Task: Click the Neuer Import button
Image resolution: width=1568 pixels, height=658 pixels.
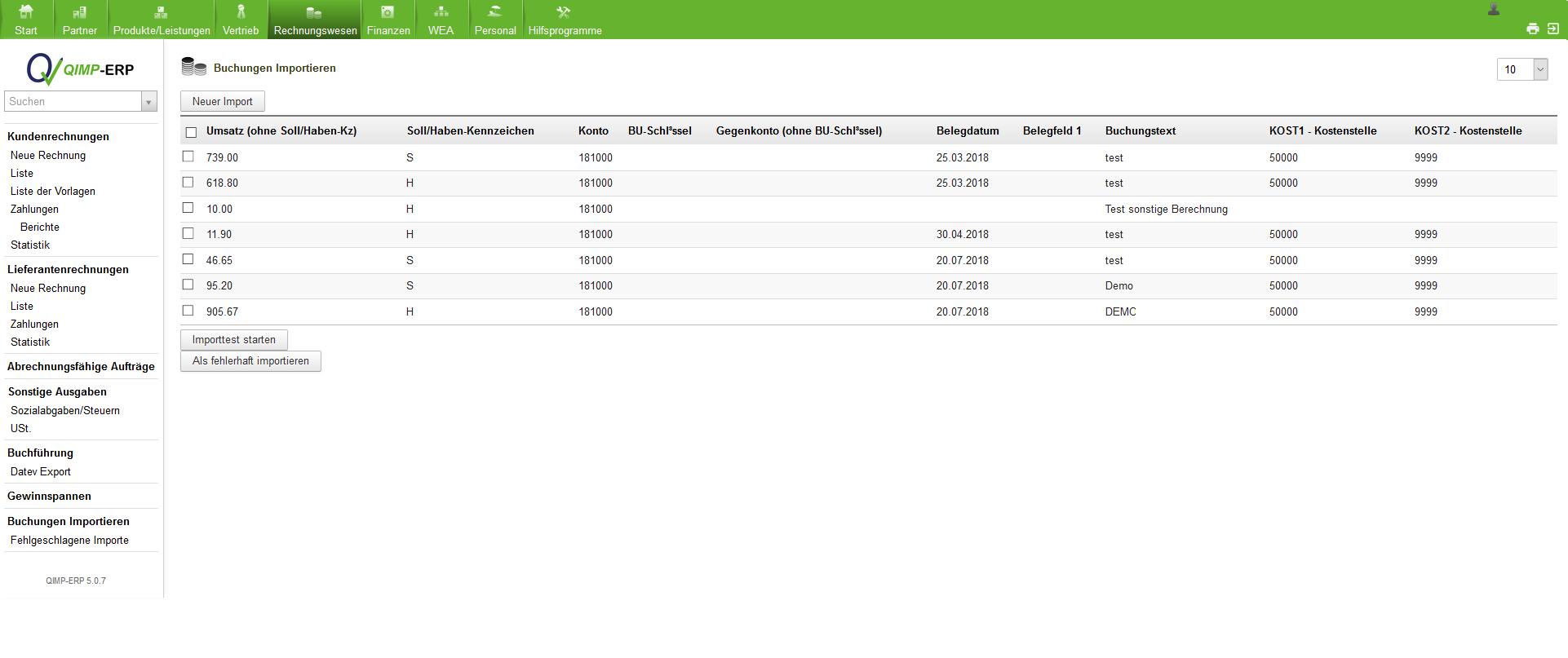Action: (223, 102)
